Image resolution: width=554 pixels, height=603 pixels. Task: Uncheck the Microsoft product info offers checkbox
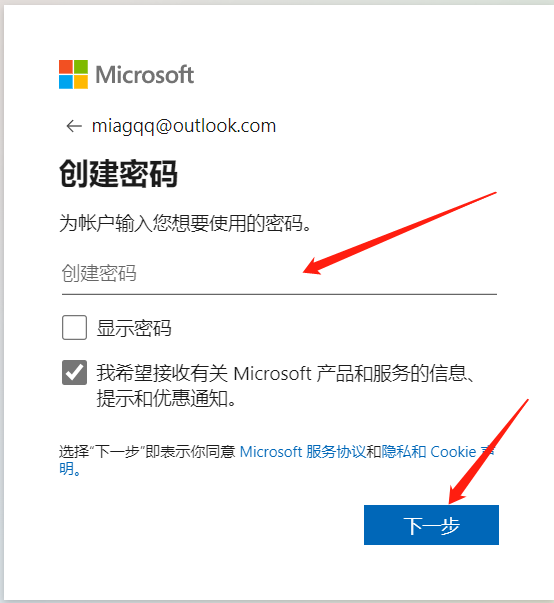coord(74,372)
